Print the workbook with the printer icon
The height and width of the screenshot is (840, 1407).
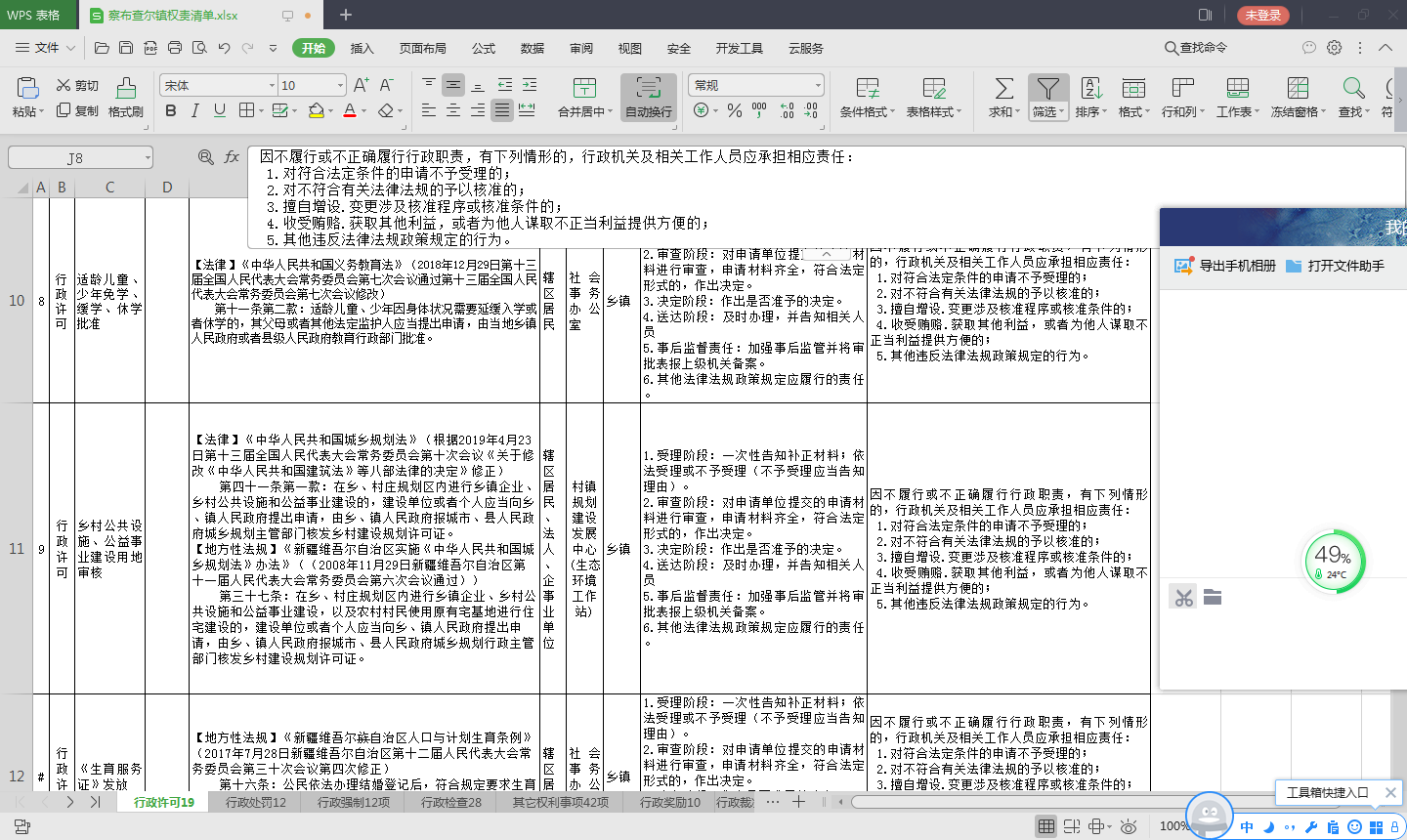tap(175, 48)
